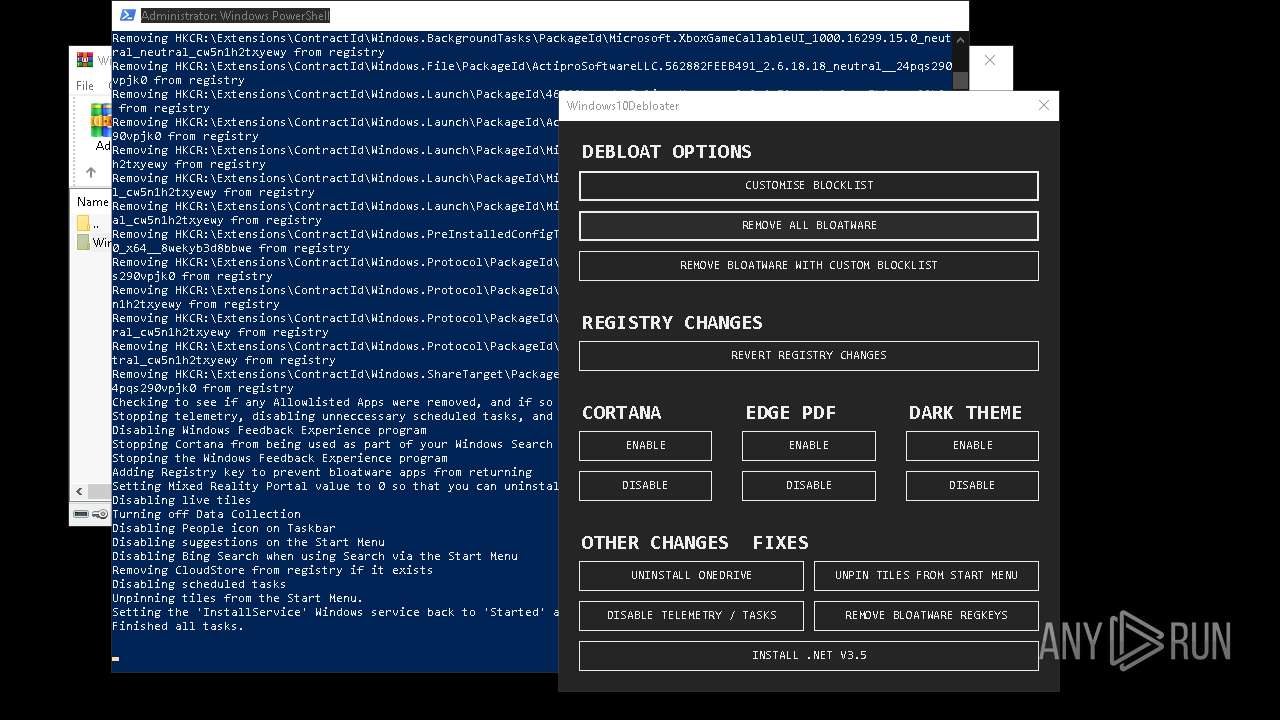This screenshot has width=1280, height=720.
Task: Click the Name column header in WinRAR
Action: coord(93,202)
